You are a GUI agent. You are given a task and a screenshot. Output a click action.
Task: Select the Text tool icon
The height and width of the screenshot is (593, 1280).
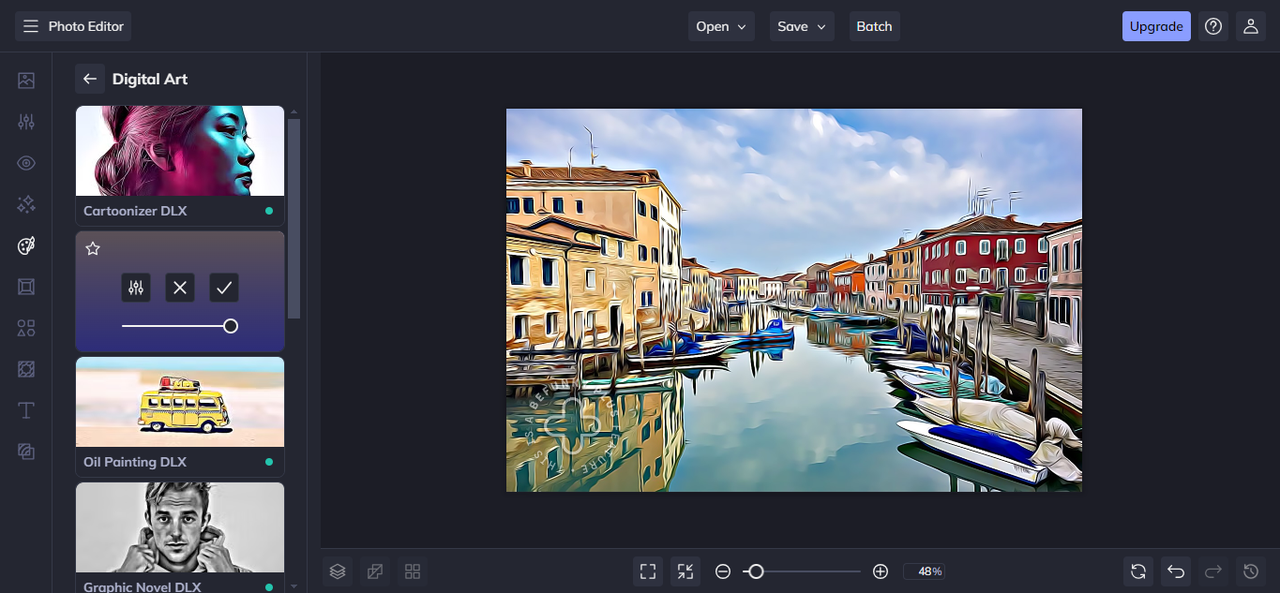[x=26, y=410]
